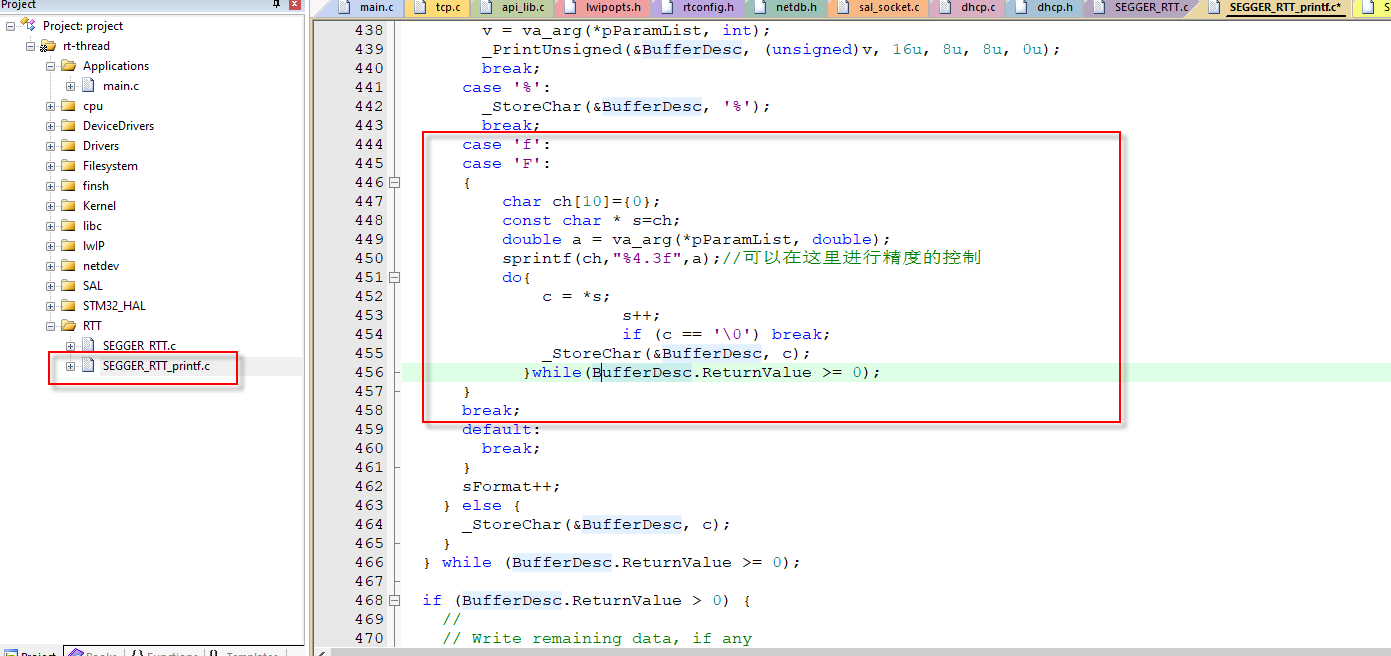The height and width of the screenshot is (656, 1391).
Task: Expand the STM32_HAL group
Action: [x=50, y=306]
